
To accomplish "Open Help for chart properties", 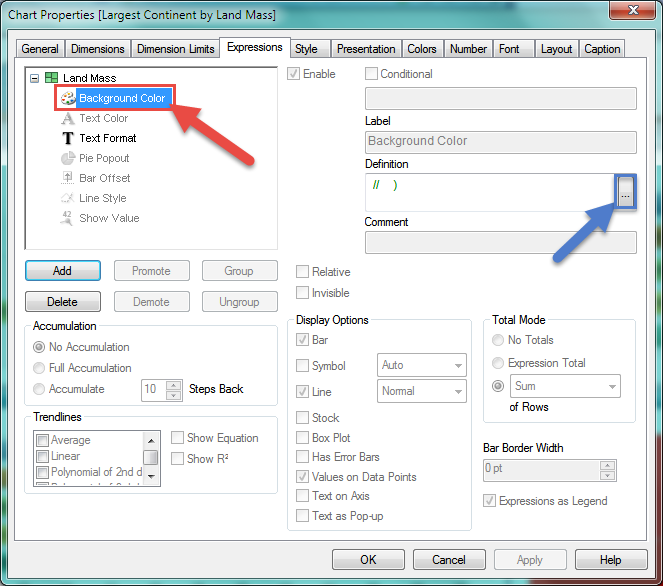I will [611, 560].
